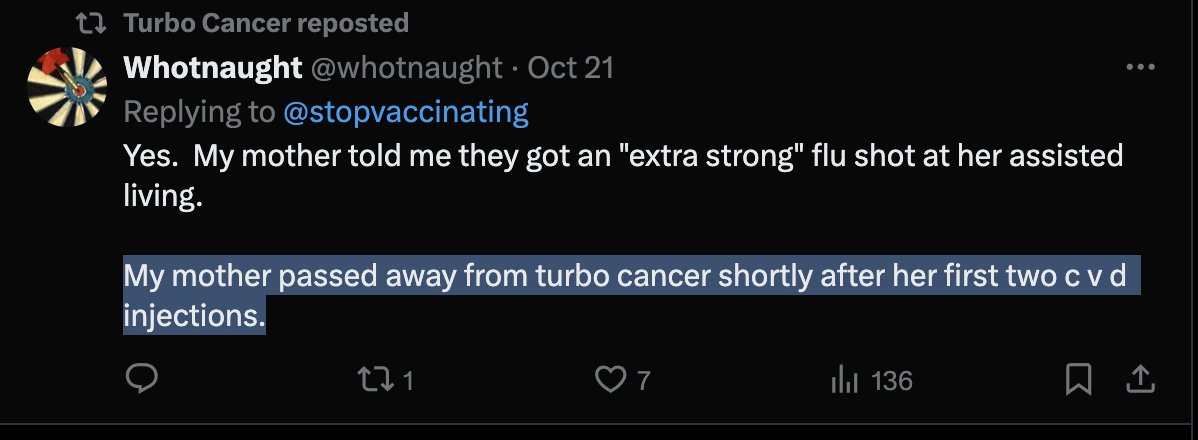Open the Oct 21 timestamp permalink
Viewport: 1198px width, 440px height.
point(570,68)
